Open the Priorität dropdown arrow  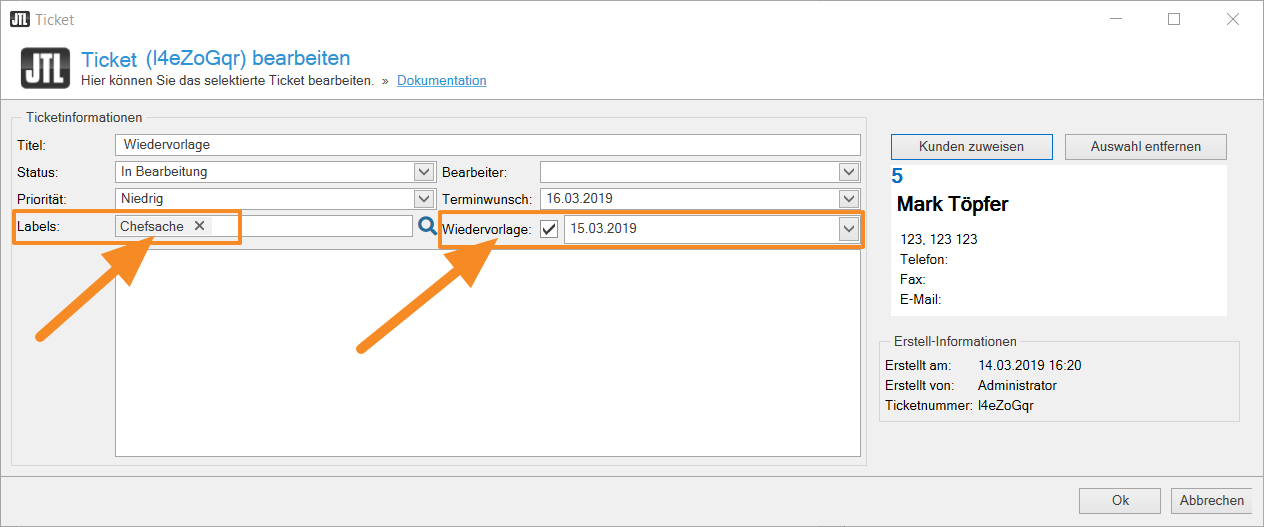coord(423,198)
